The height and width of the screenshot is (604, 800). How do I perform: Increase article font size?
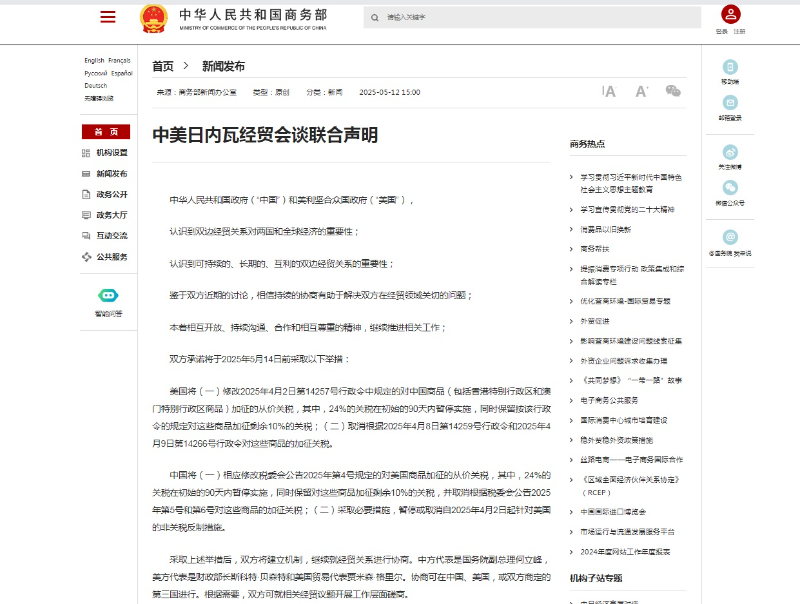coord(641,91)
